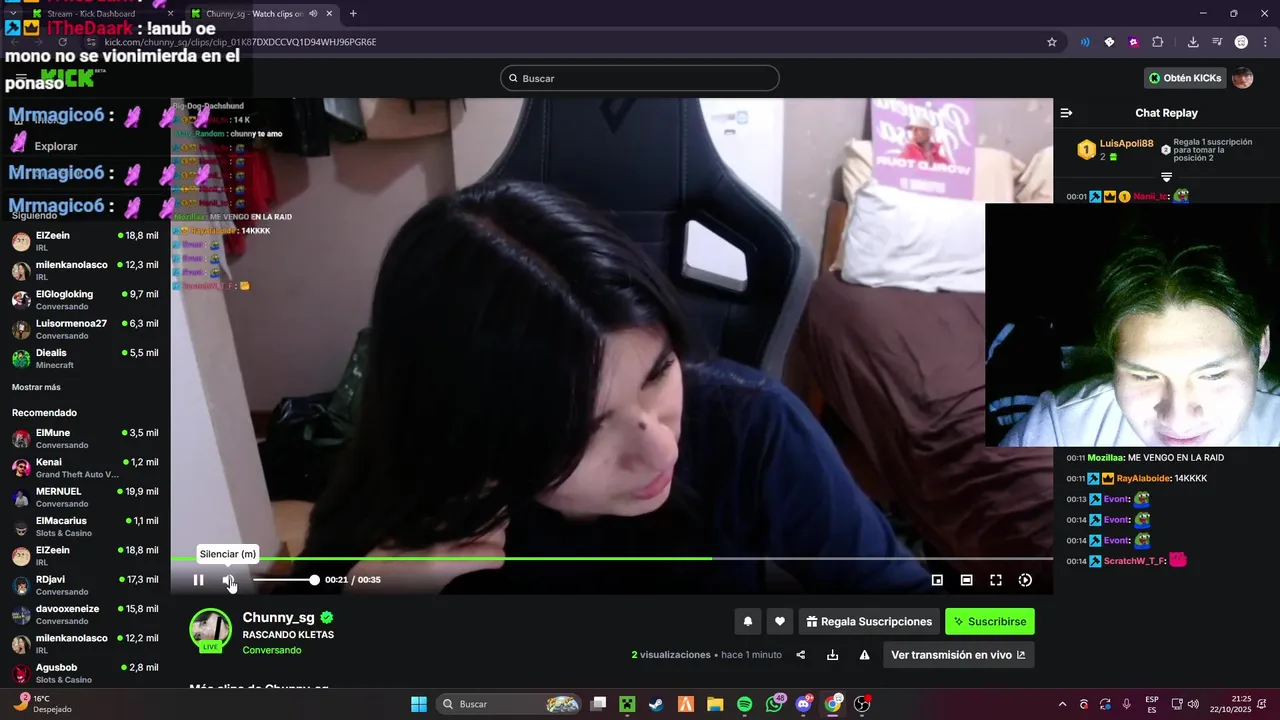Open Spotify from the taskbar
This screenshot has width=1280, height=720.
pyautogui.click(x=745, y=704)
